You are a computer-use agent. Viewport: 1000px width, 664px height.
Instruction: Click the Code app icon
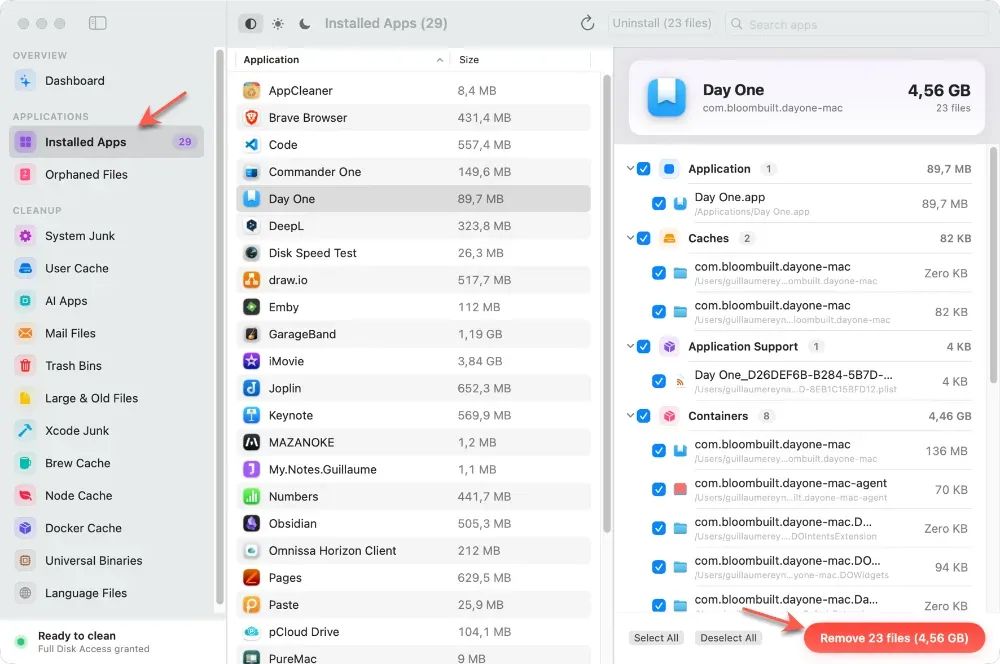click(x=251, y=145)
